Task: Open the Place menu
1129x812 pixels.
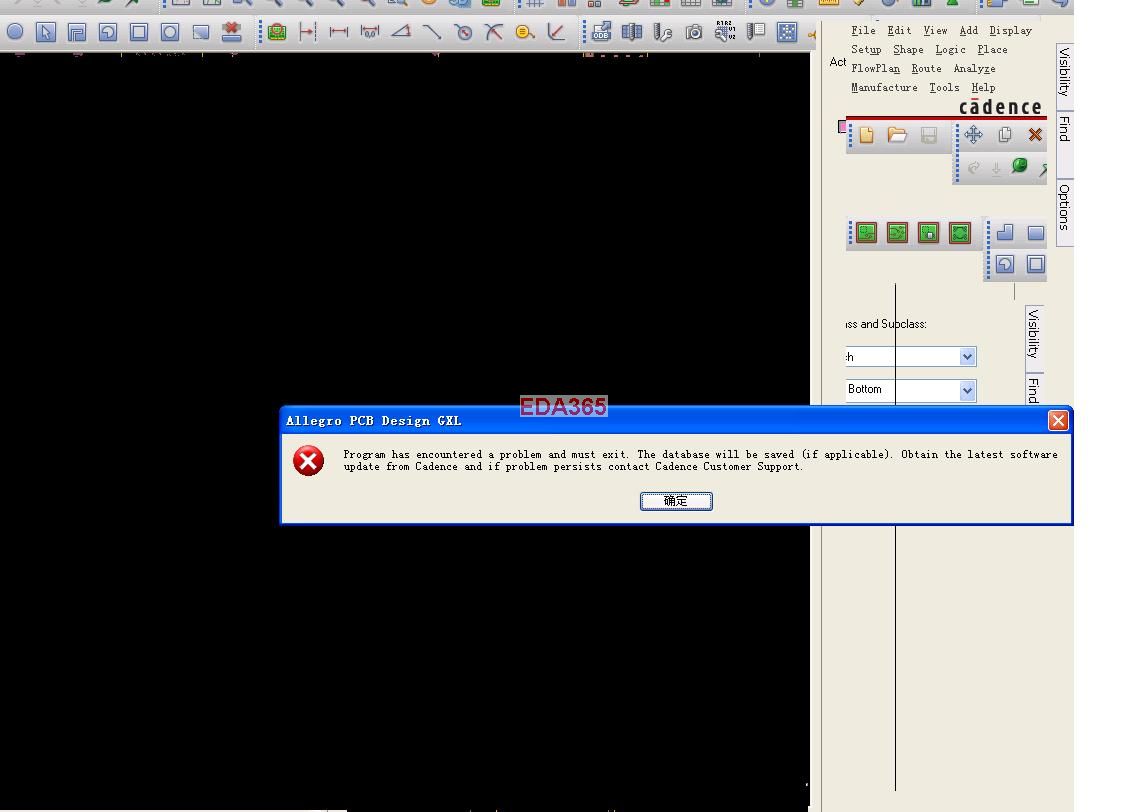Action: 992,50
